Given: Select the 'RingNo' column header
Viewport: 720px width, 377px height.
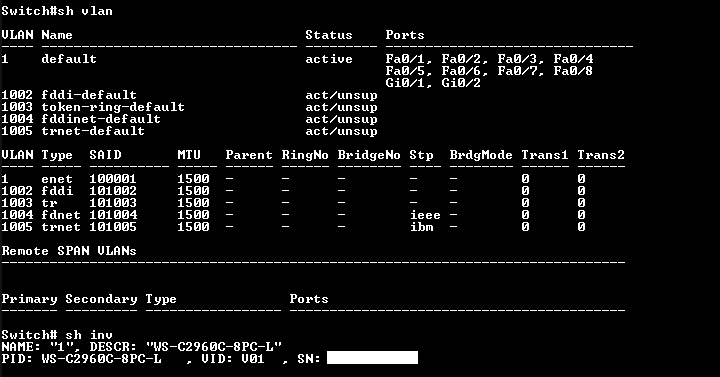Looking at the screenshot, I should point(305,155).
